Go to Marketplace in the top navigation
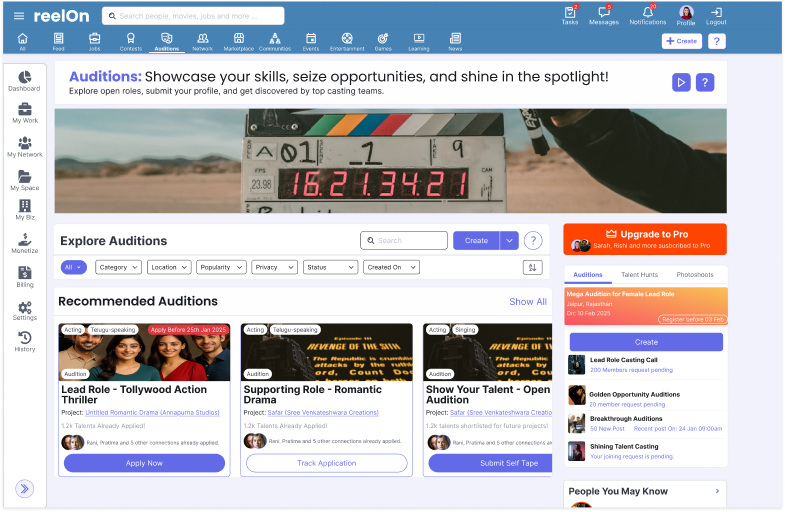Image resolution: width=785 pixels, height=512 pixels. pos(238,41)
